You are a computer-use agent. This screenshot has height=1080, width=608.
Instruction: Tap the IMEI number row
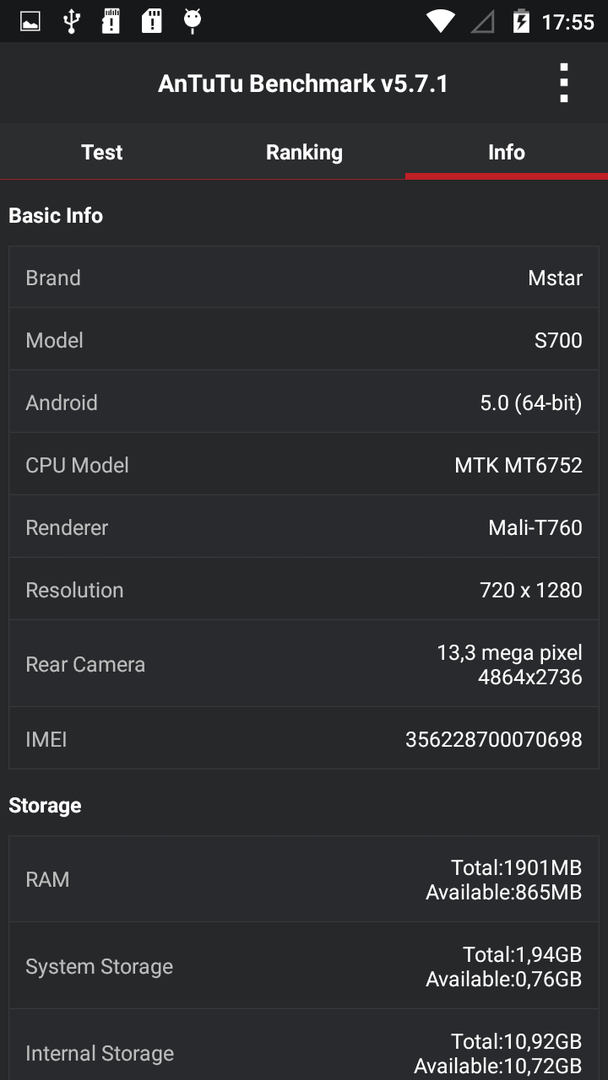(x=304, y=739)
